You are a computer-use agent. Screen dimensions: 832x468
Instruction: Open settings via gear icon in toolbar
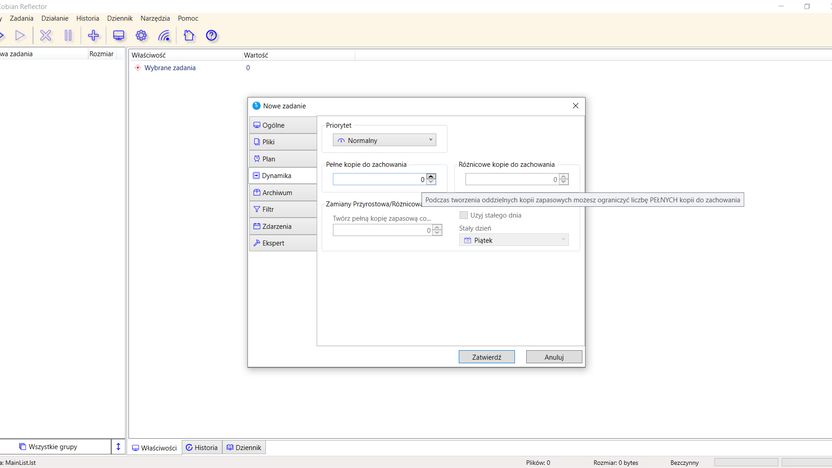(x=141, y=36)
